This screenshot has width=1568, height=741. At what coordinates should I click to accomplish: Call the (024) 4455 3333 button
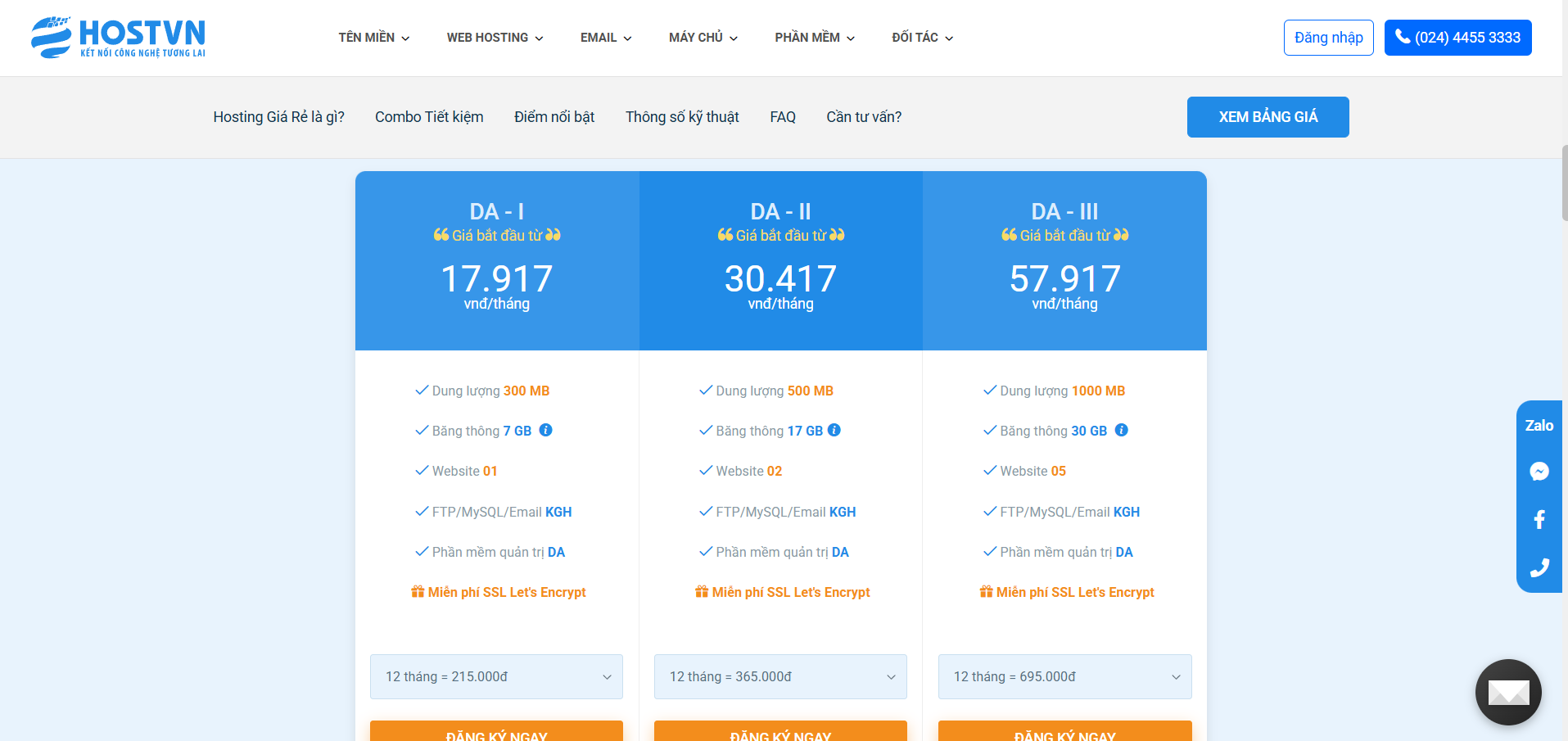1457,38
